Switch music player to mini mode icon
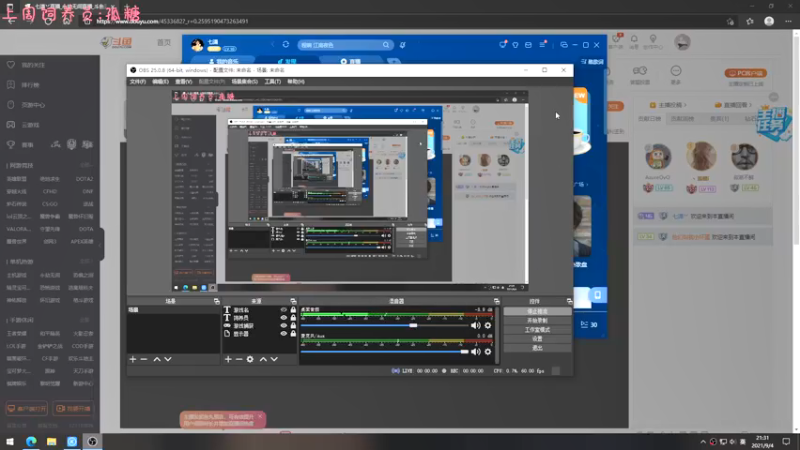This screenshot has width=800, height=450. (x=564, y=45)
